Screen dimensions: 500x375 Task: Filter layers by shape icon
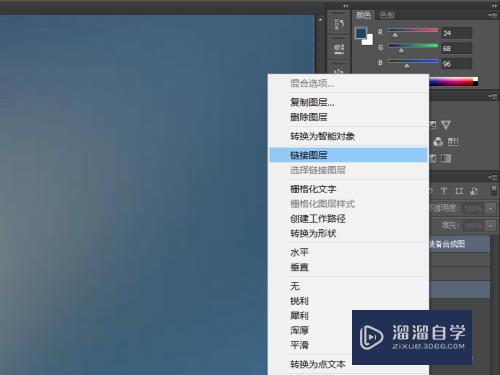[459, 191]
